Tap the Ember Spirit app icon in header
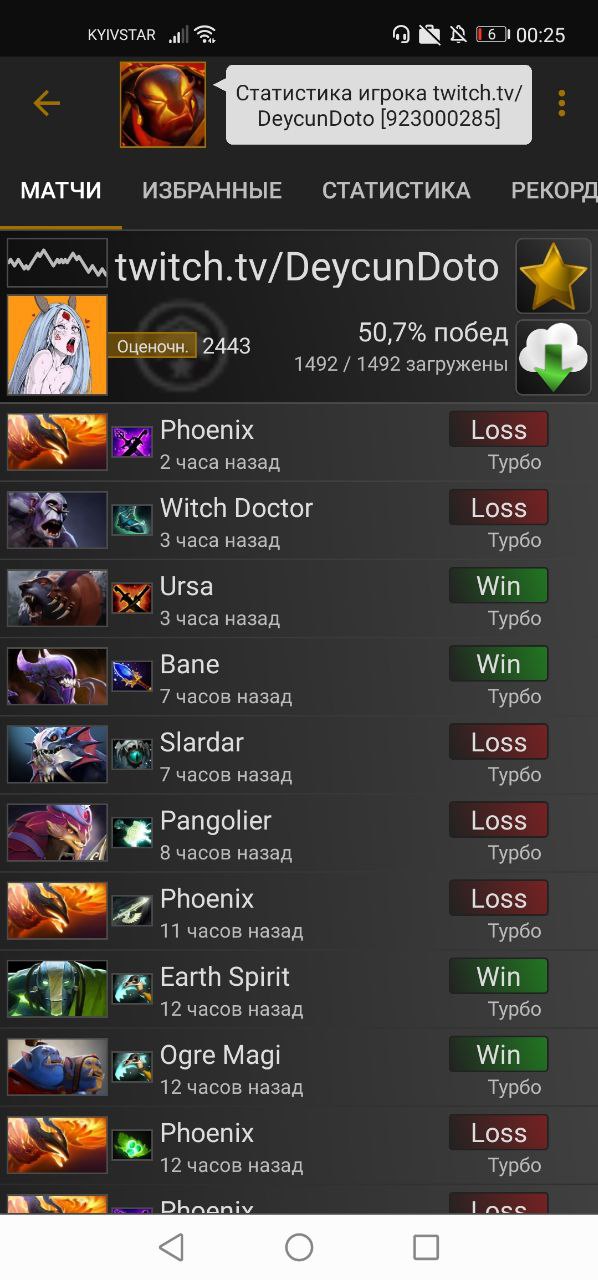 [x=163, y=104]
